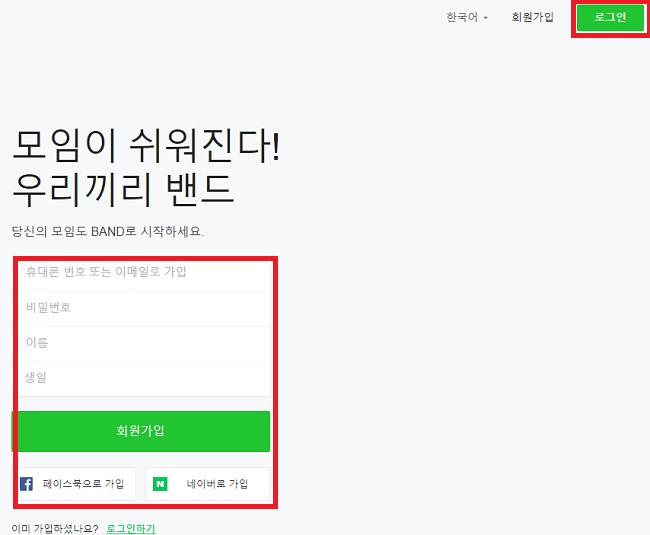The width and height of the screenshot is (650, 535).
Task: Click the 모임이 쉬워진다! headline text
Action: pos(147,145)
